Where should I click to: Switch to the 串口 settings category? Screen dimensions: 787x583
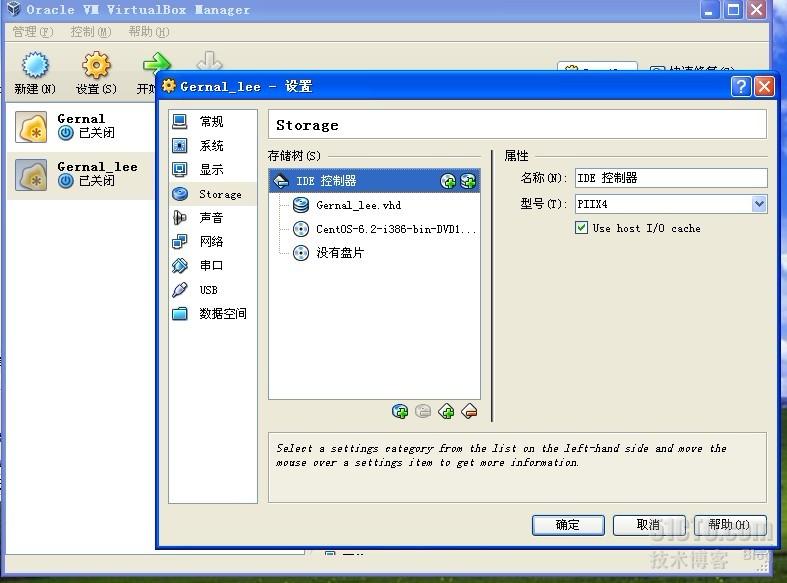[x=213, y=265]
